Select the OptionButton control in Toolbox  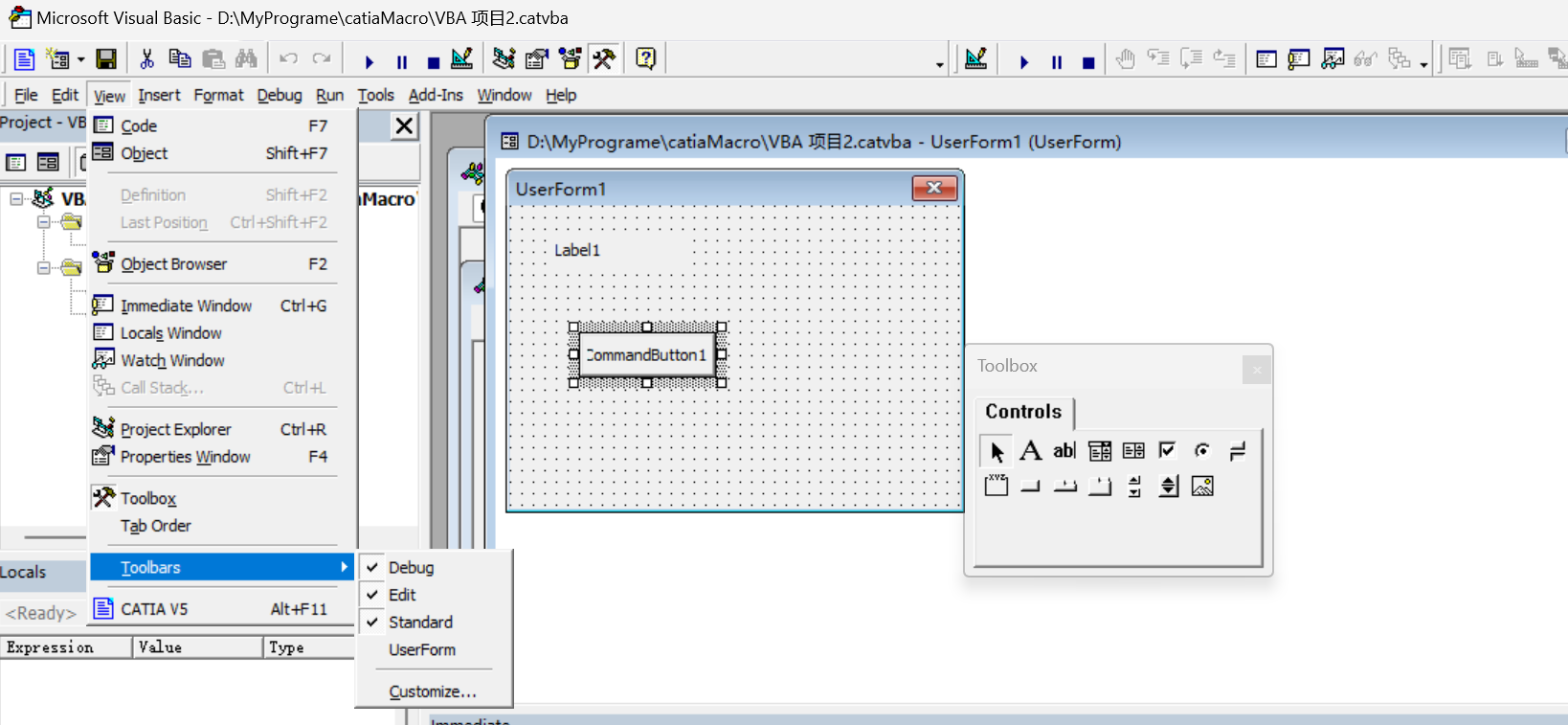pyautogui.click(x=1202, y=450)
